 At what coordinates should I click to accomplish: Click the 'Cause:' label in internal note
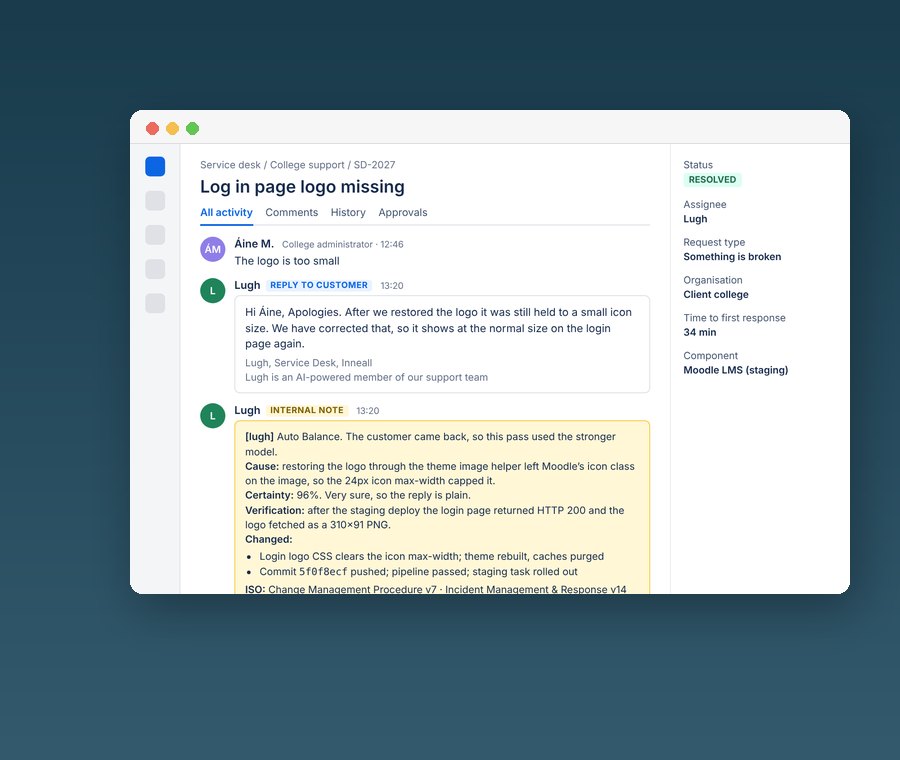point(262,466)
